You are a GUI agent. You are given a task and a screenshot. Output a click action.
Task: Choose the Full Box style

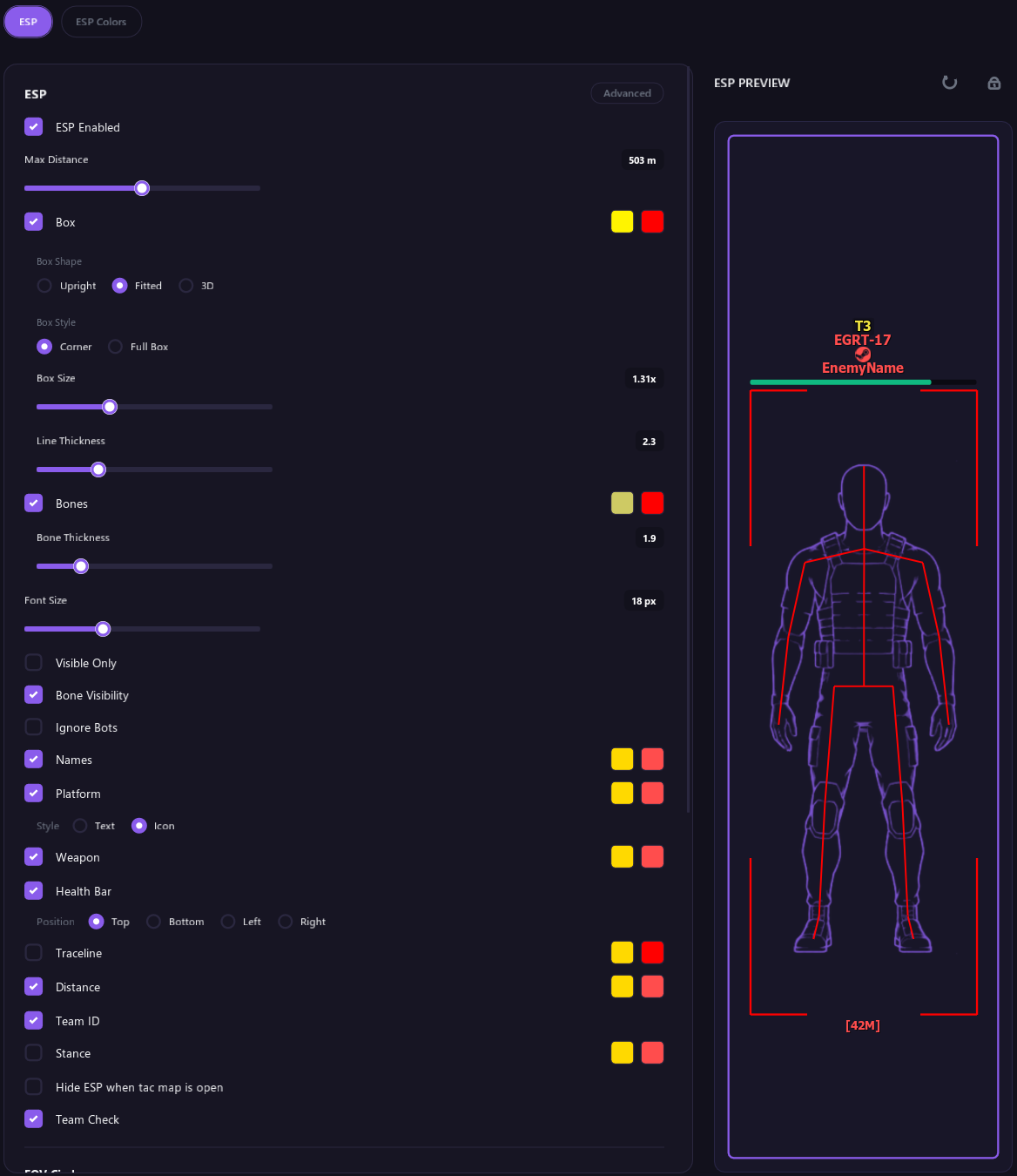[x=115, y=347]
